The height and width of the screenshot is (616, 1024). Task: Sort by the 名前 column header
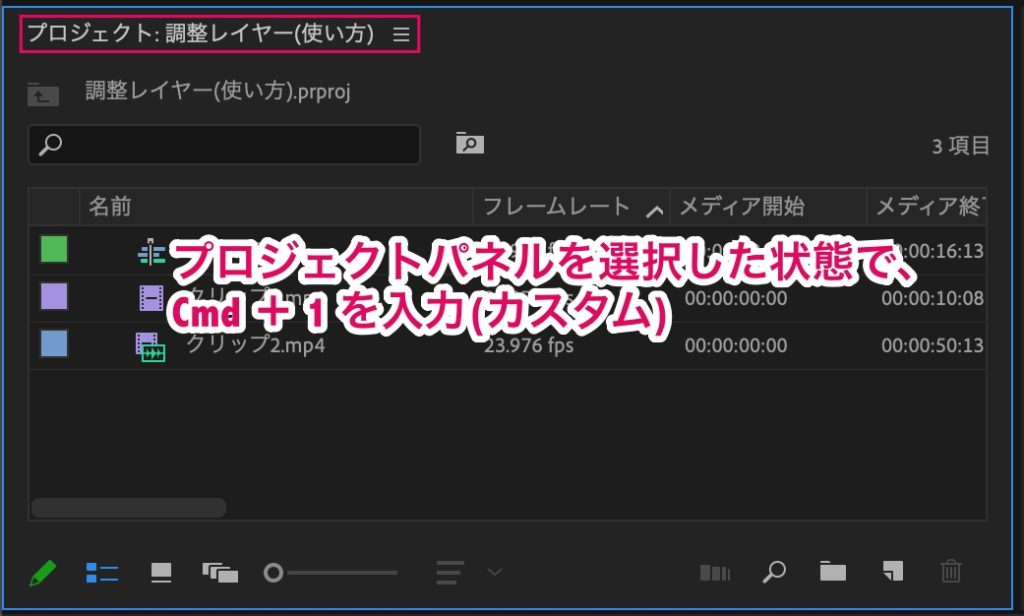click(276, 206)
